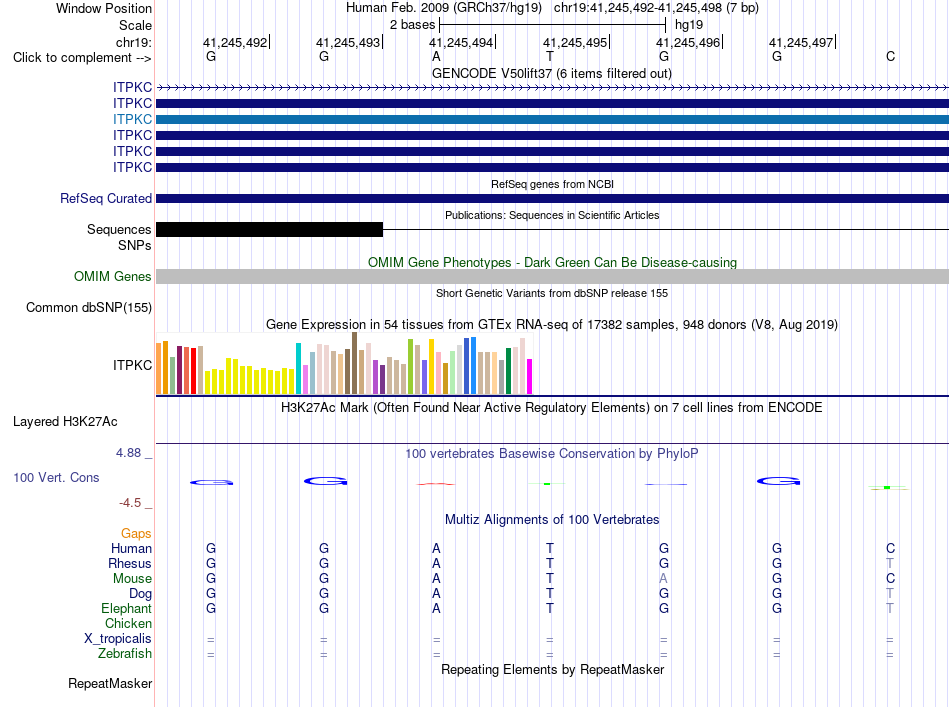Screen dimensions: 950x707
Task: Click the magenta last bar in GTEx chart
Action: [x=530, y=376]
